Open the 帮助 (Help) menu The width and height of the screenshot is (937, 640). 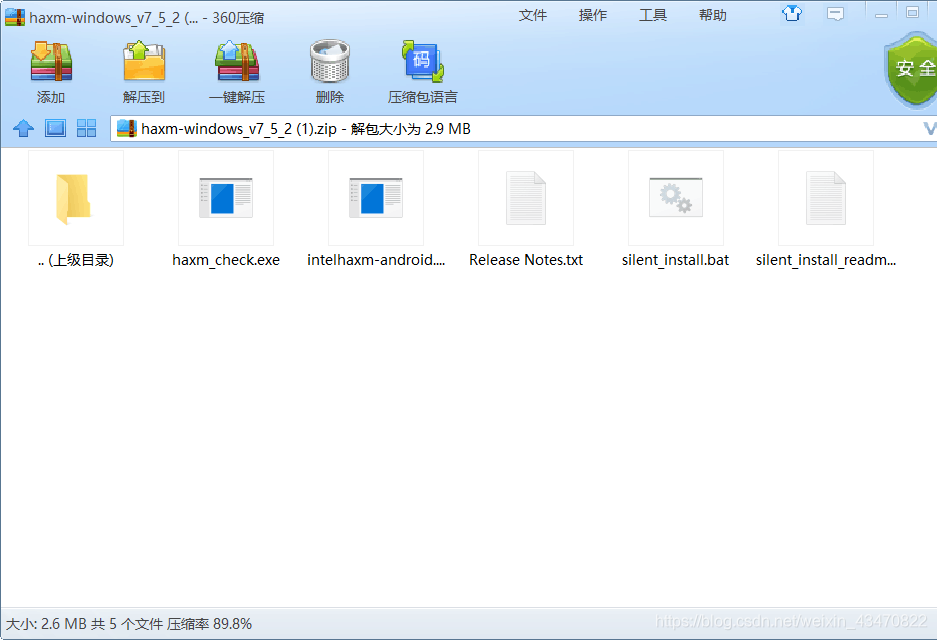(712, 14)
